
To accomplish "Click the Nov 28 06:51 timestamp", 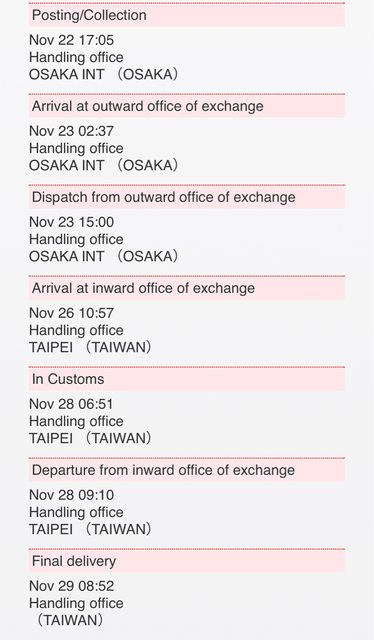I will 71,404.
